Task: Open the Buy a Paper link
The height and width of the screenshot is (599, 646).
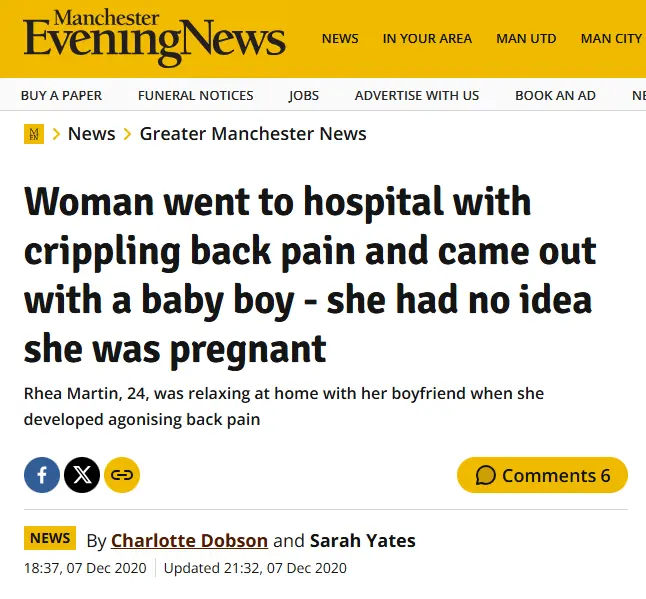Action: pyautogui.click(x=61, y=95)
